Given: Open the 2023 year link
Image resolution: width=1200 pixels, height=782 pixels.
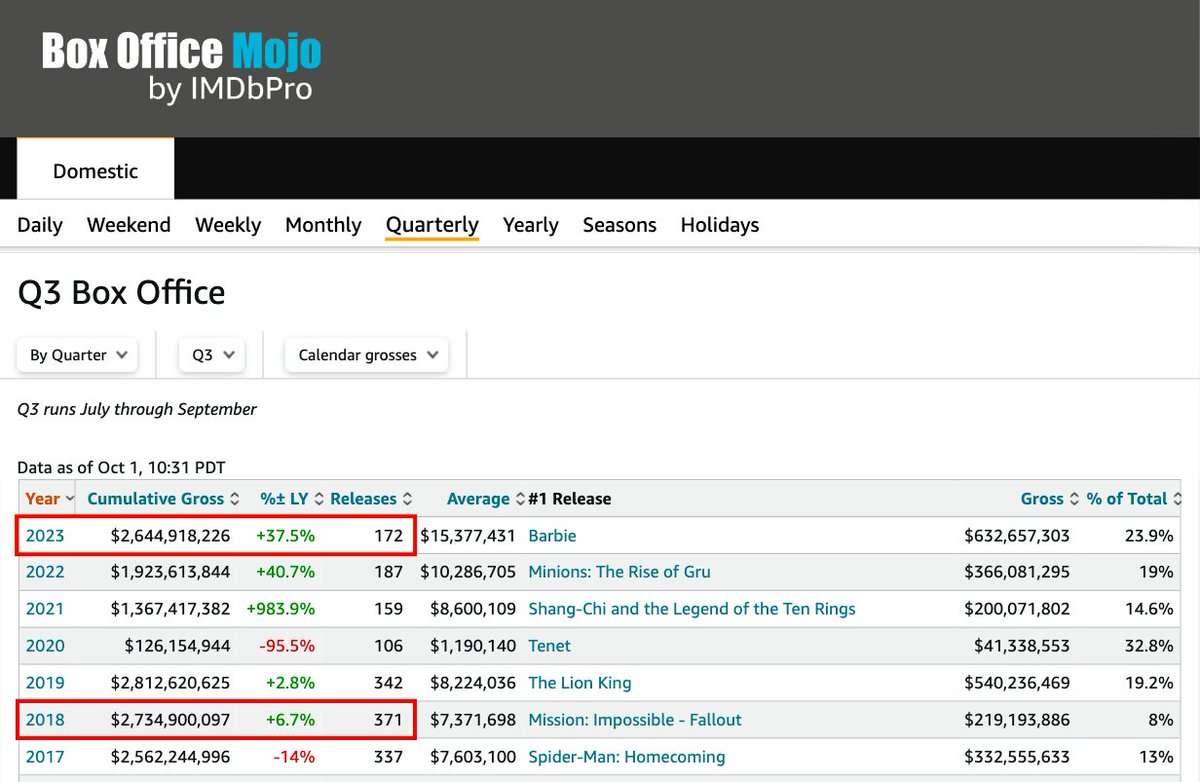Looking at the screenshot, I should 45,535.
